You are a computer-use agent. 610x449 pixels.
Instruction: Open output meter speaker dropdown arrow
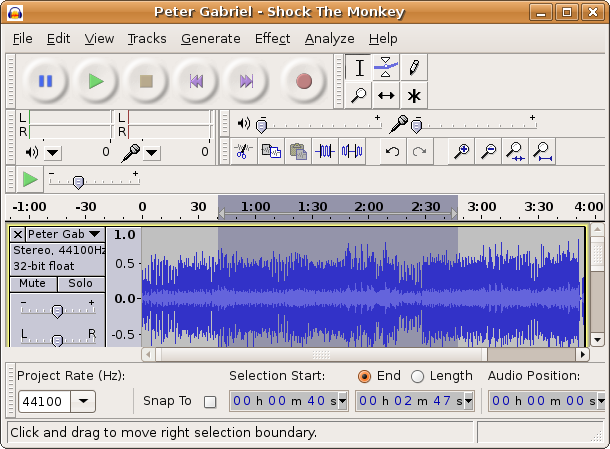(x=53, y=153)
